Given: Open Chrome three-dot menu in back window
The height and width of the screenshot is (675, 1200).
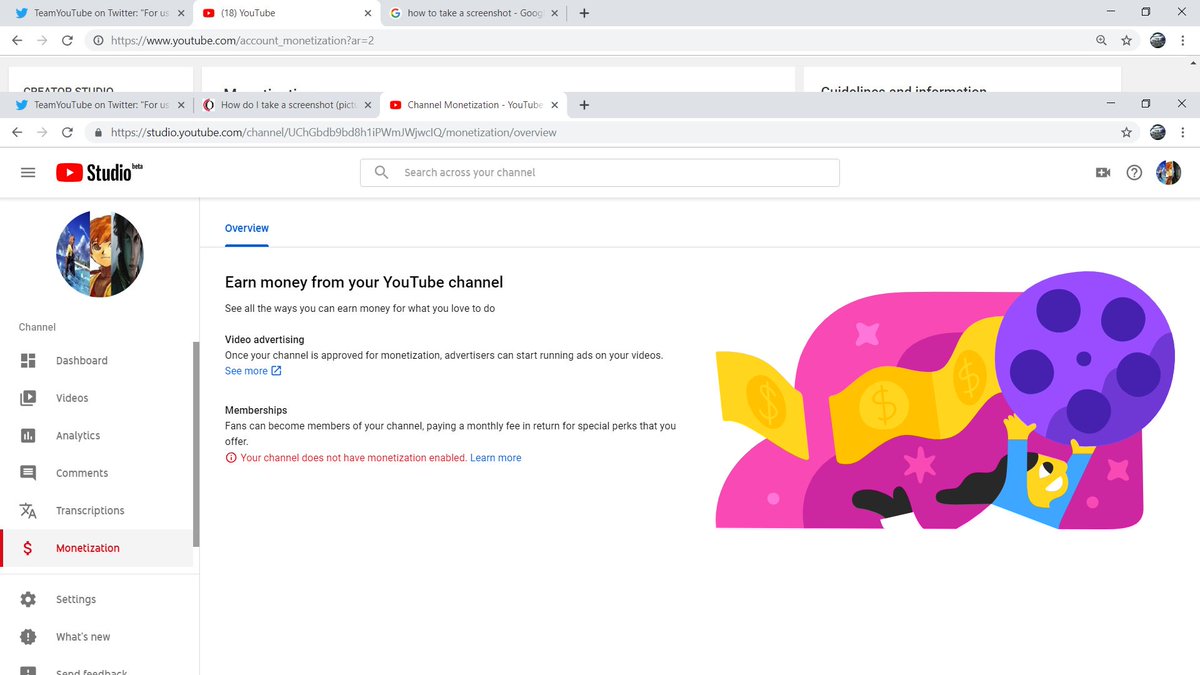Looking at the screenshot, I should [1185, 41].
